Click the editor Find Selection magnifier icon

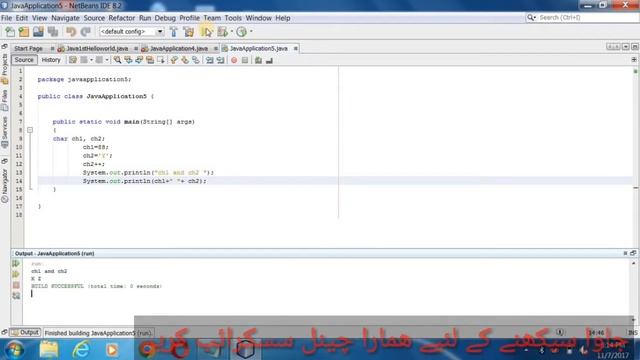pos(118,60)
